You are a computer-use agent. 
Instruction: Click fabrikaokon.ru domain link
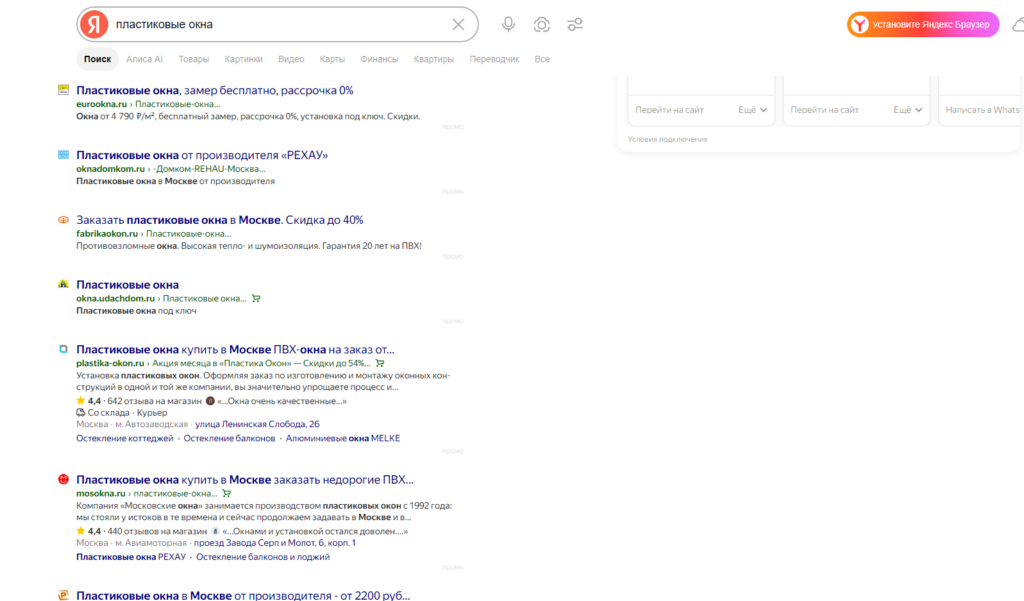pyautogui.click(x=107, y=233)
